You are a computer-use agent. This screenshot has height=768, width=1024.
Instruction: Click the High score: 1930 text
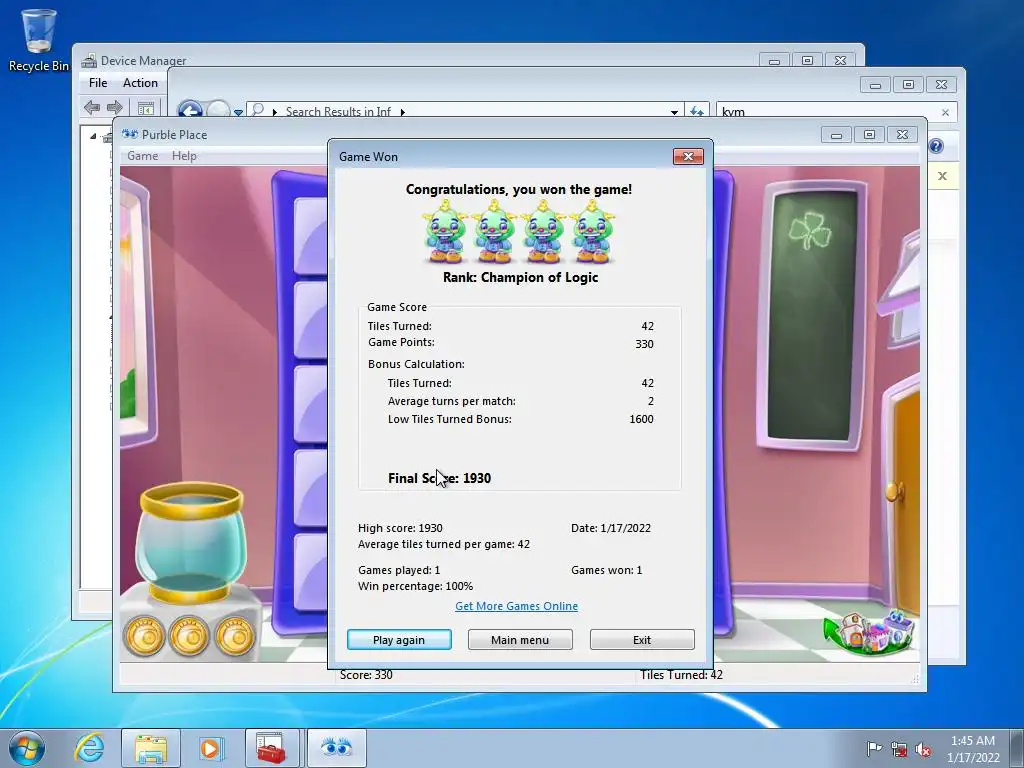pyautogui.click(x=400, y=528)
